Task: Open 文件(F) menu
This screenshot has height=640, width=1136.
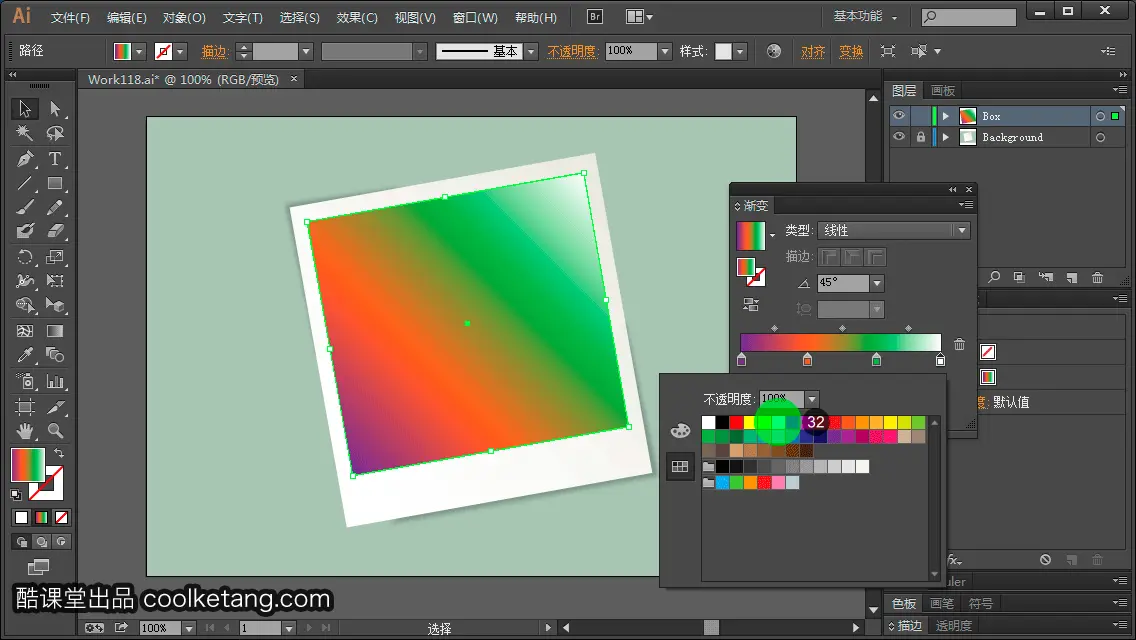Action: pyautogui.click(x=70, y=17)
